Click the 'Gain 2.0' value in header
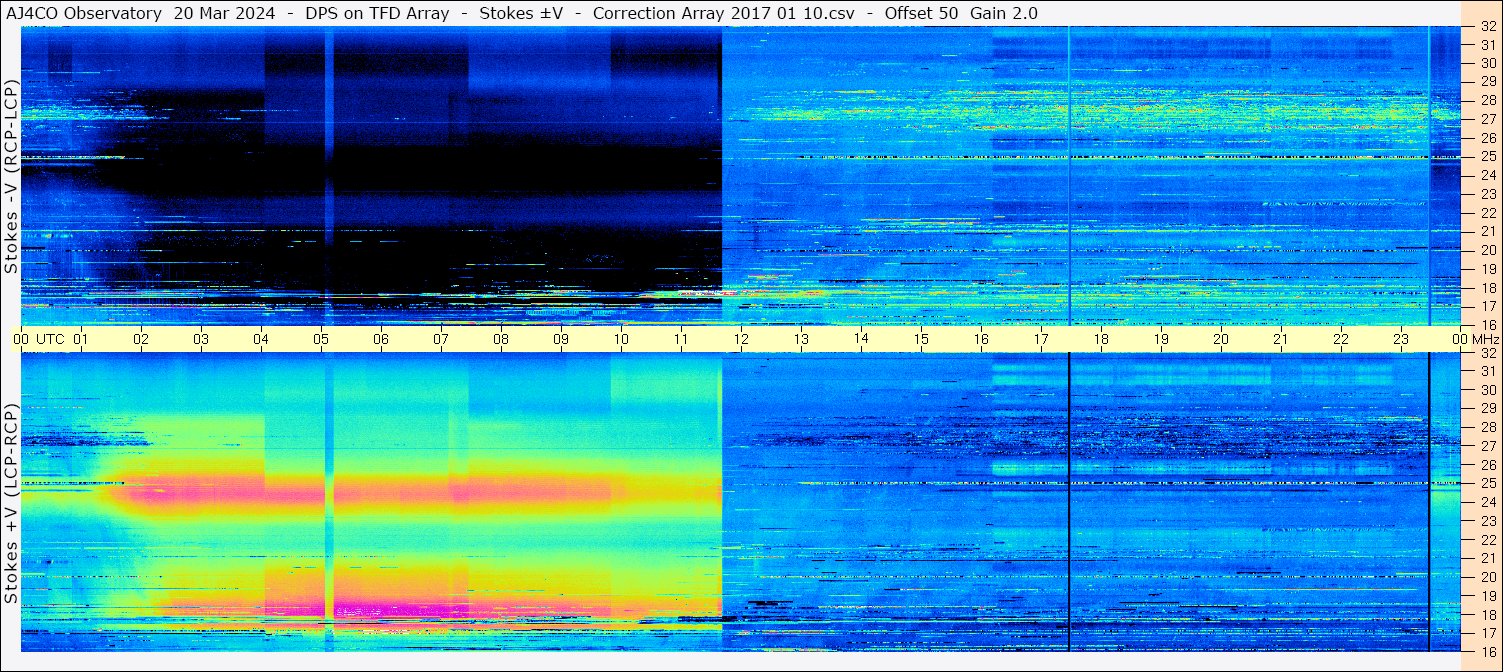The width and height of the screenshot is (1503, 672). click(1004, 13)
